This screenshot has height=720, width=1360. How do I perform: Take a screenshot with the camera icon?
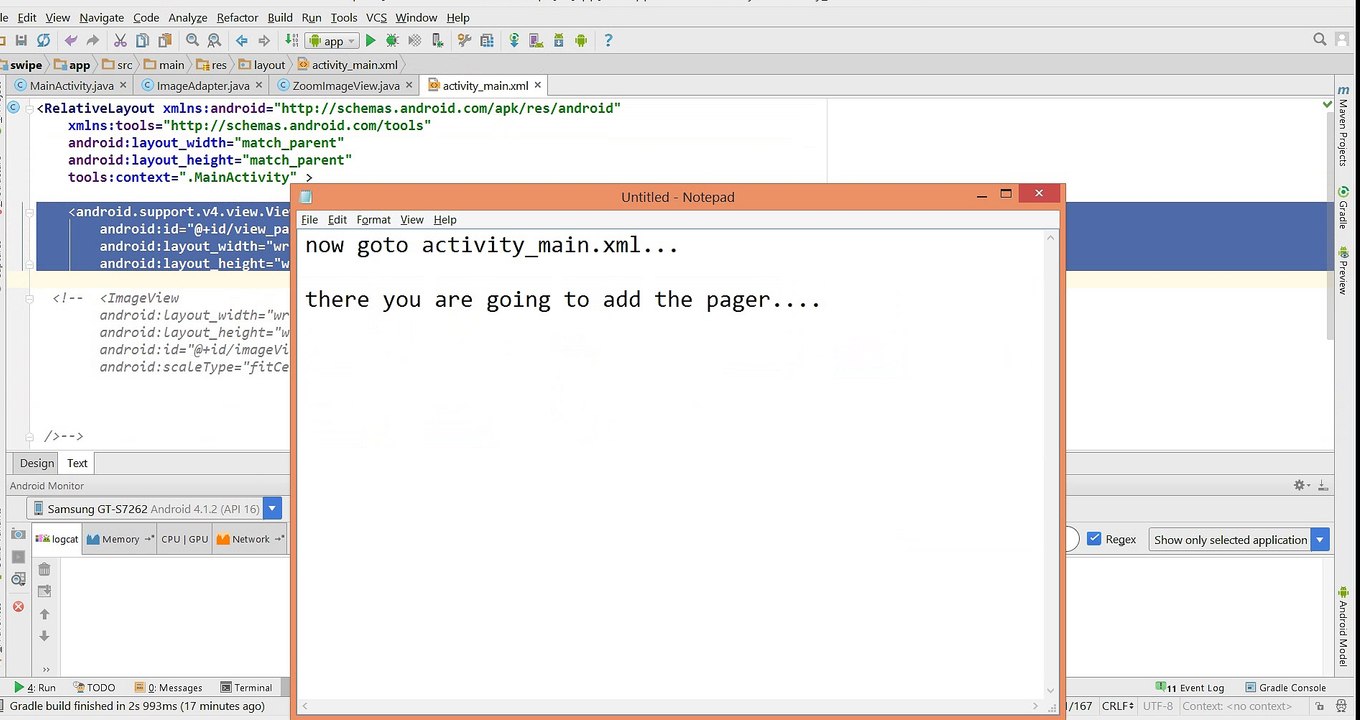click(x=18, y=535)
